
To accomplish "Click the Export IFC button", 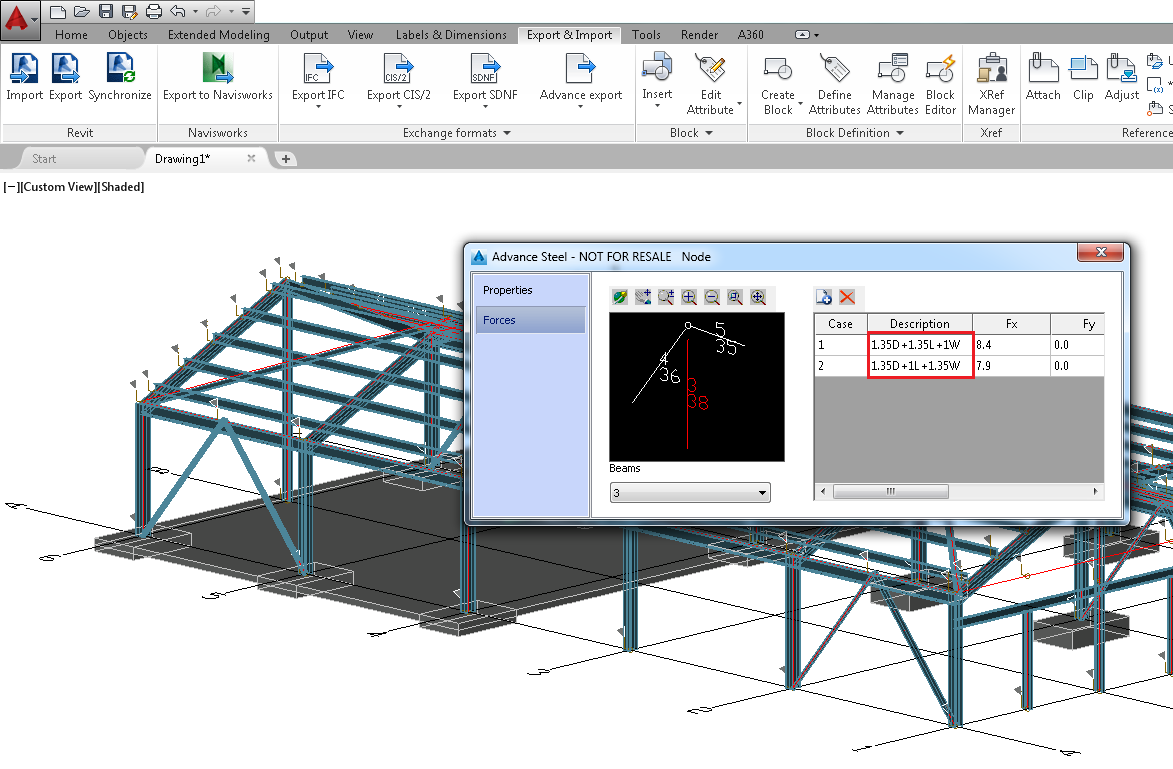I will pos(318,79).
